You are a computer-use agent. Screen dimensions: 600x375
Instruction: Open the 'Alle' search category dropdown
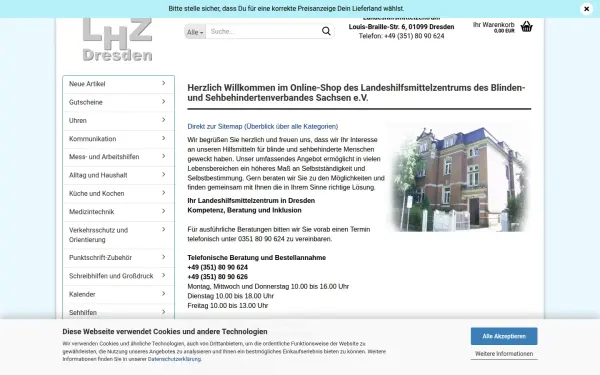coord(195,32)
